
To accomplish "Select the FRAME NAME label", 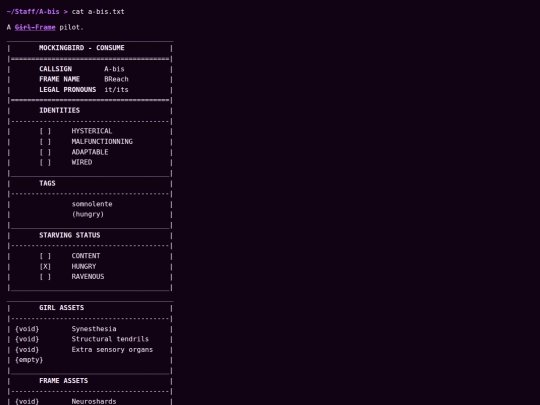I will [59, 79].
